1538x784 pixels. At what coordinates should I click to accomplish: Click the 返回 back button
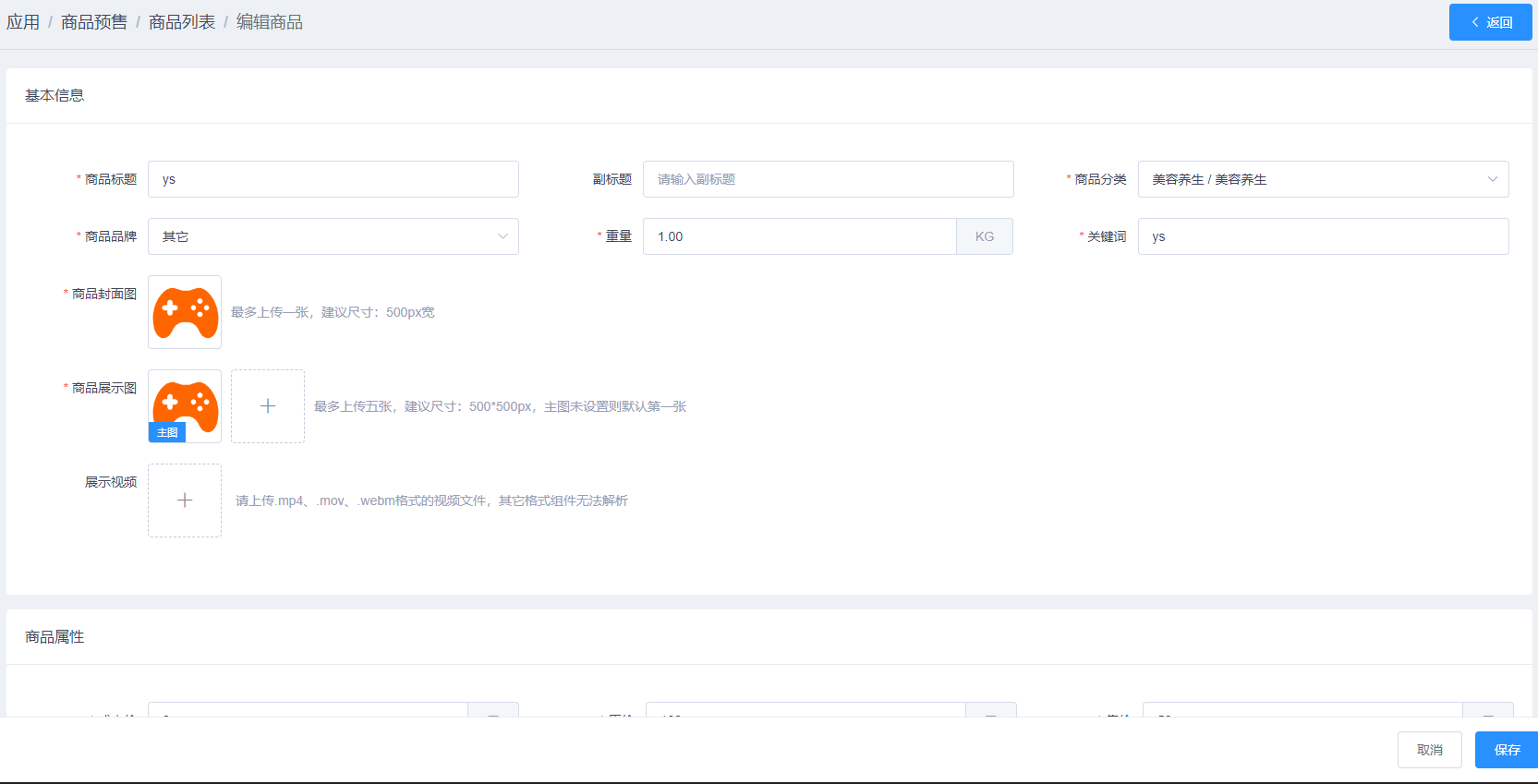point(1489,22)
